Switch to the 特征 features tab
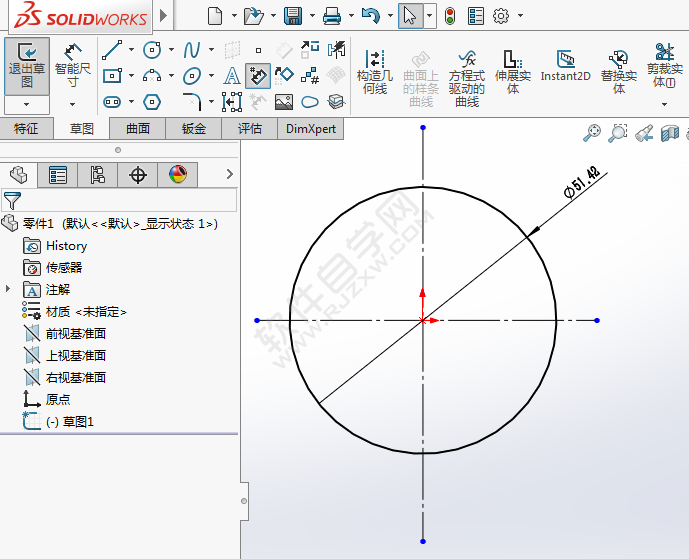This screenshot has width=689, height=559. pos(26,129)
